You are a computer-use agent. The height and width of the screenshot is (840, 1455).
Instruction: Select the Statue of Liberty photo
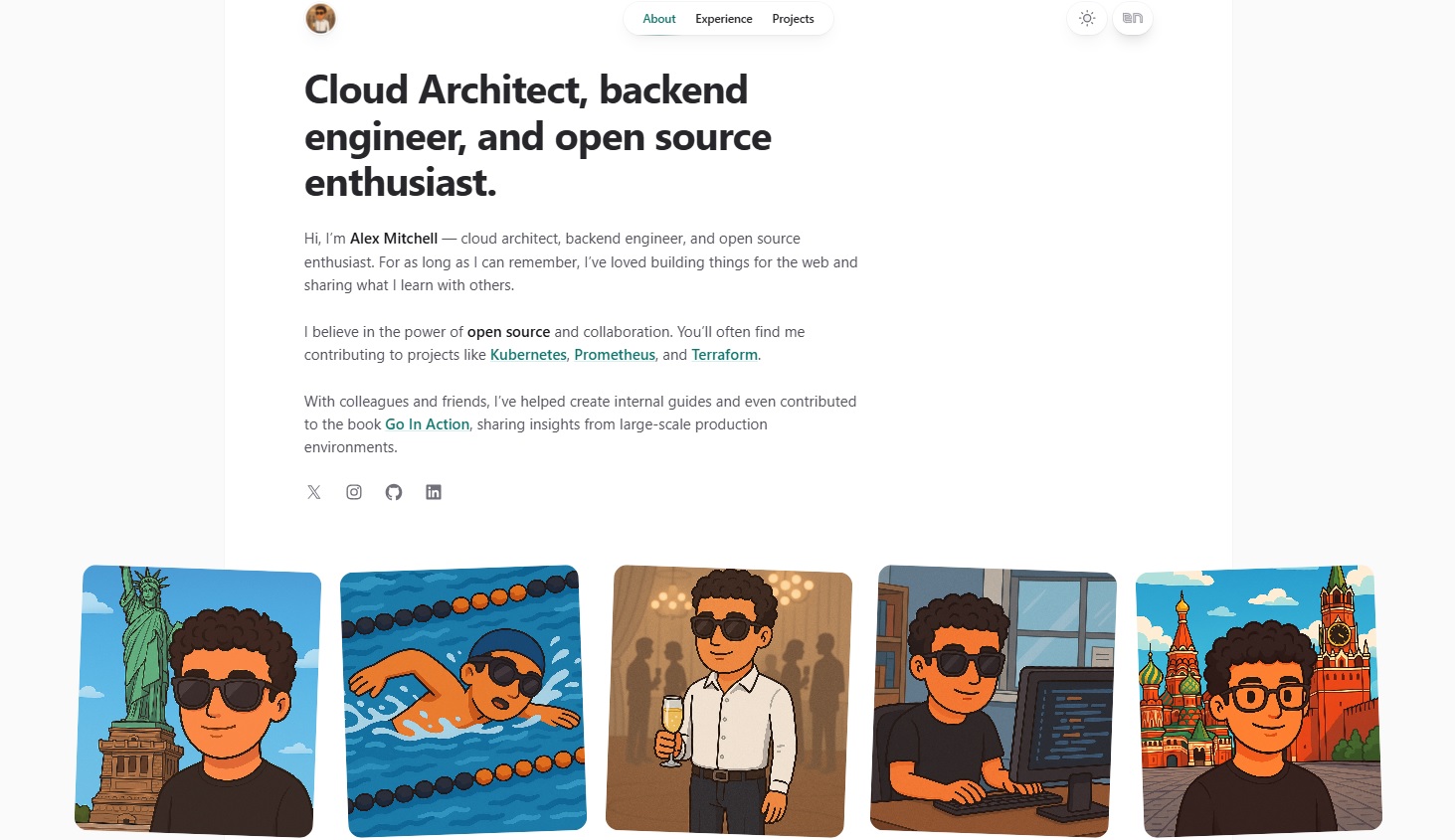(197, 701)
